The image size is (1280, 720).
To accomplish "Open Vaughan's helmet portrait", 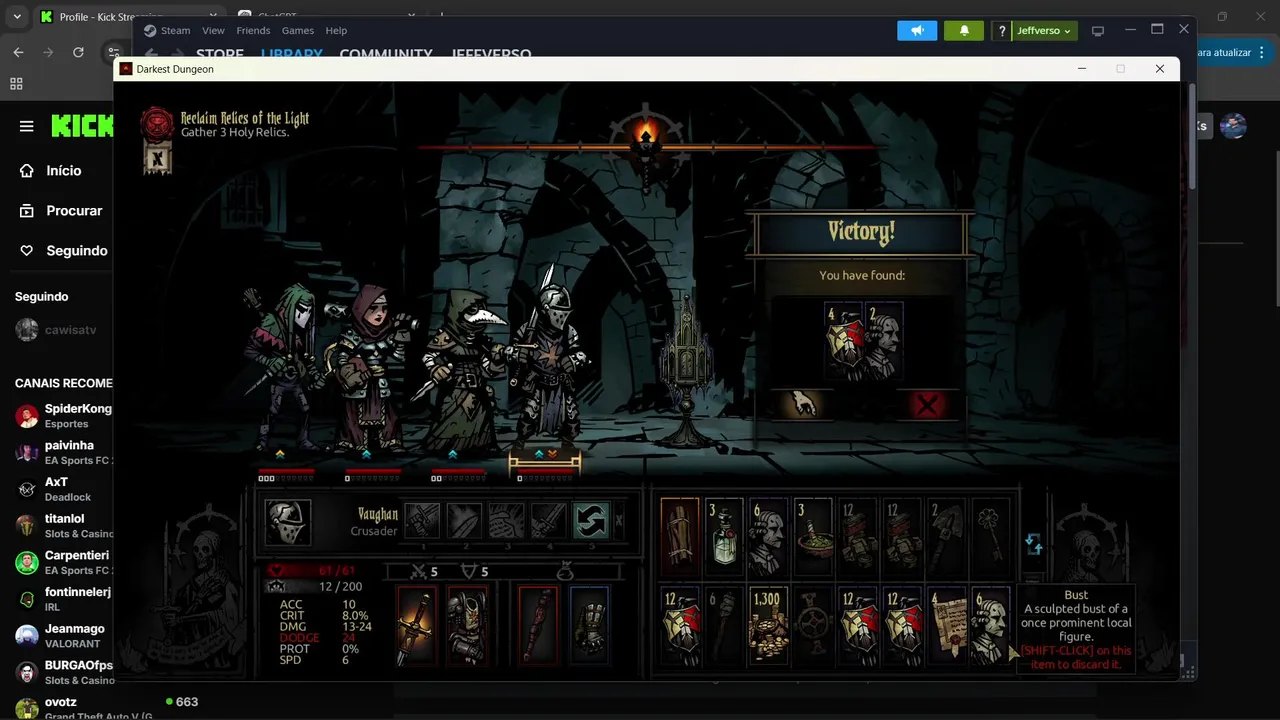I will (287, 521).
